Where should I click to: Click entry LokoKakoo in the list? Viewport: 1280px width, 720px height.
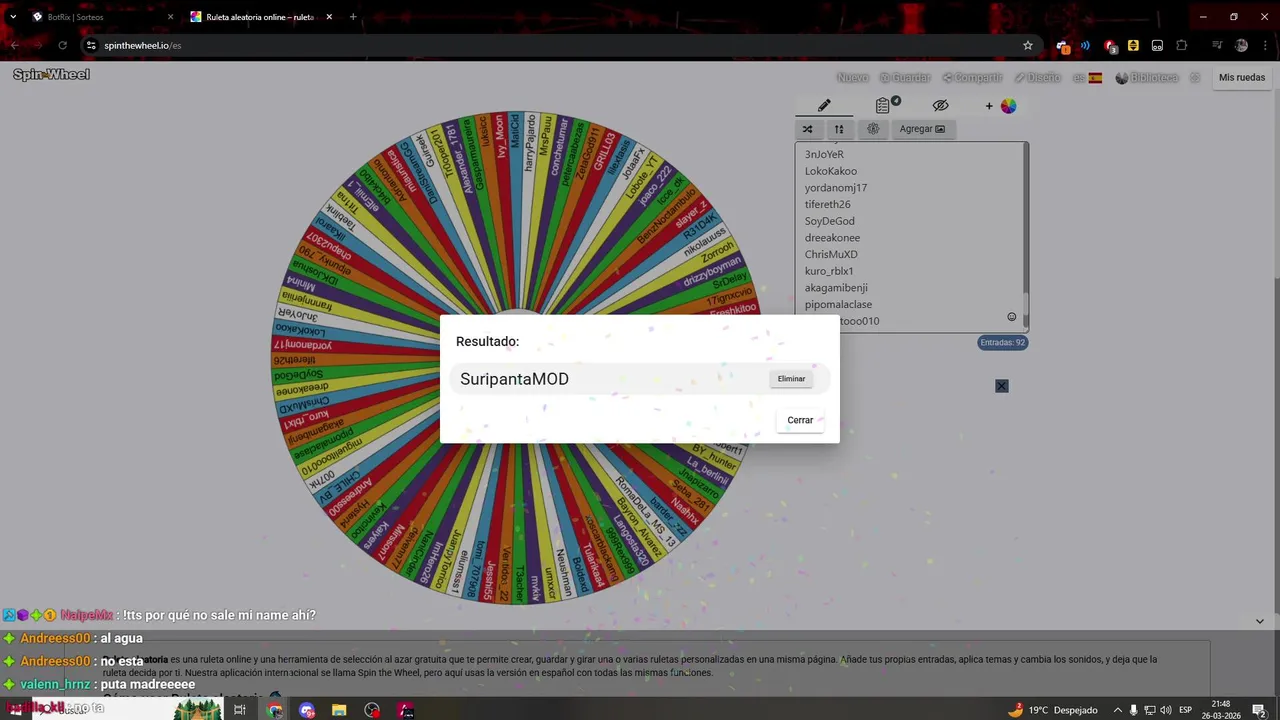coord(831,171)
